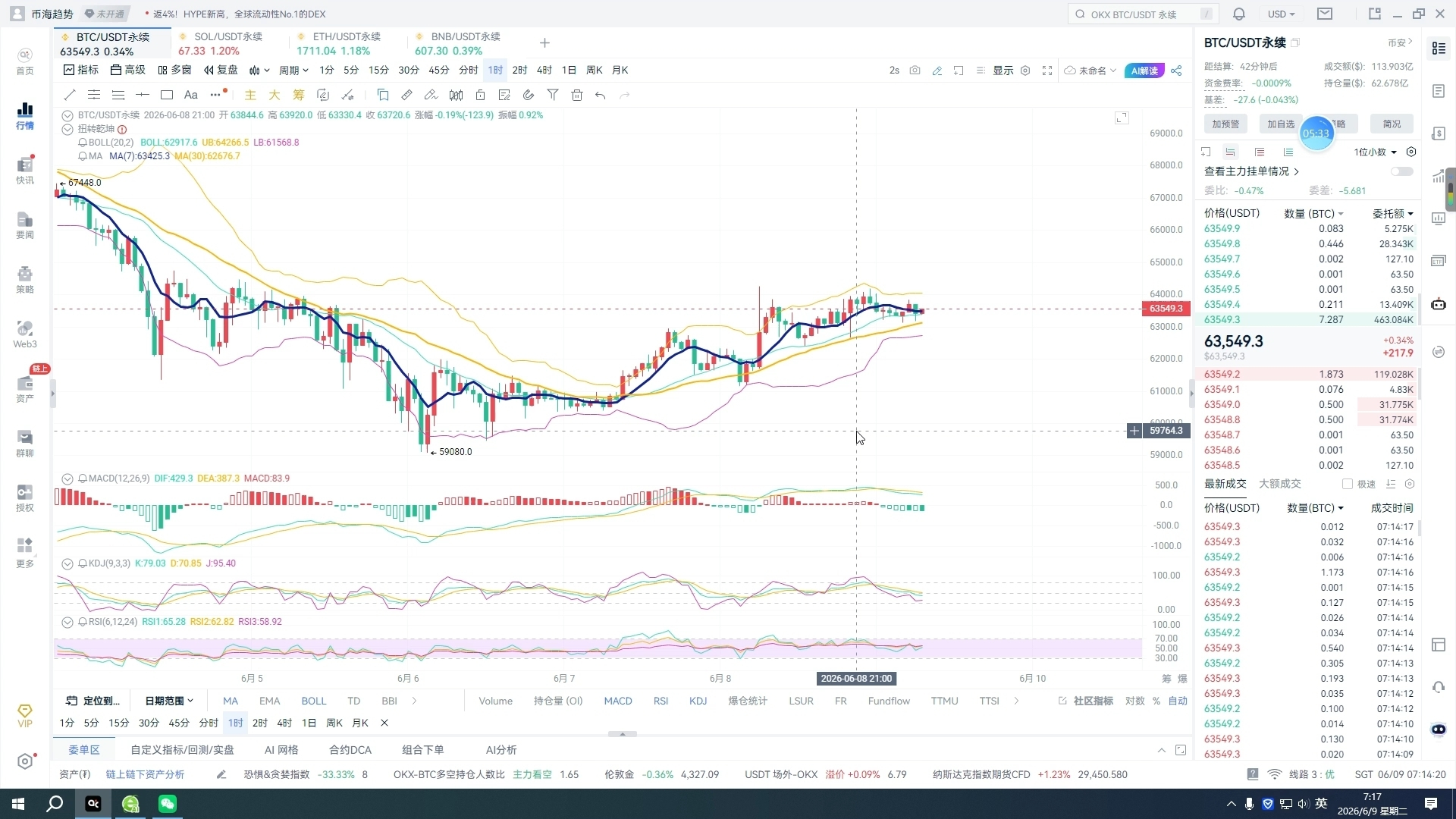Click the share icon next to AI解读
Image resolution: width=1456 pixels, height=819 pixels.
click(1176, 71)
